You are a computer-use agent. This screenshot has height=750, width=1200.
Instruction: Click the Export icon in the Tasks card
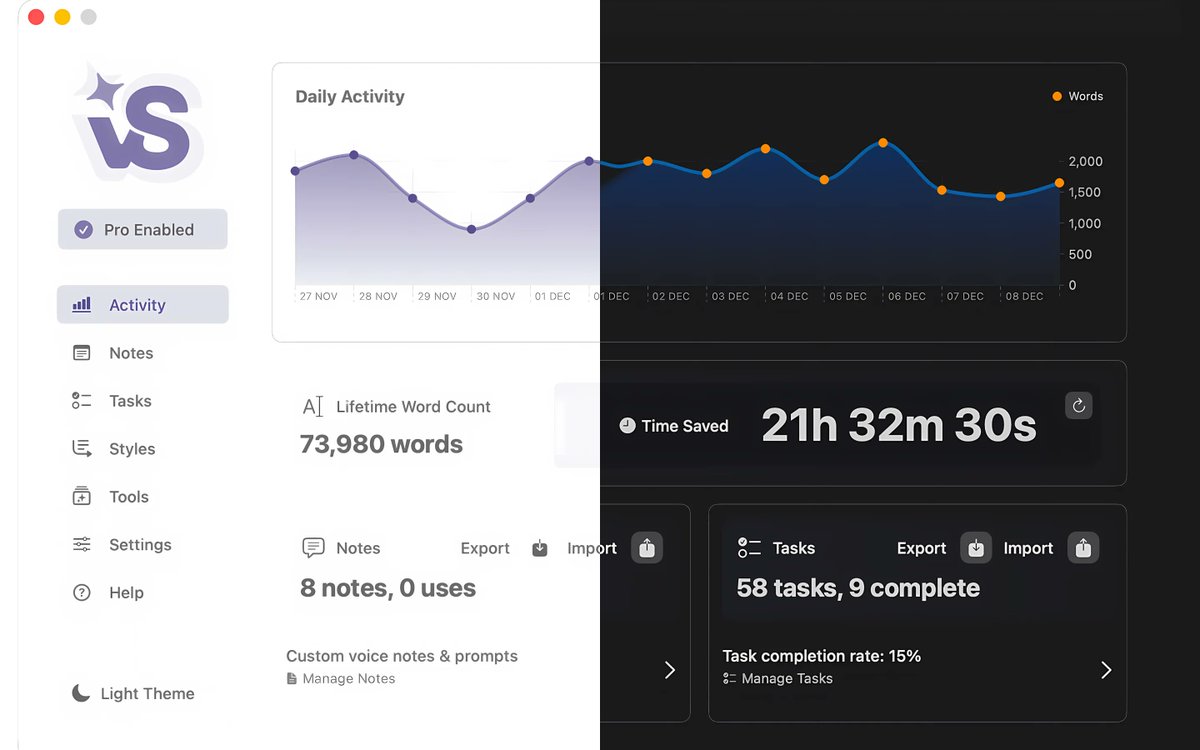click(975, 548)
